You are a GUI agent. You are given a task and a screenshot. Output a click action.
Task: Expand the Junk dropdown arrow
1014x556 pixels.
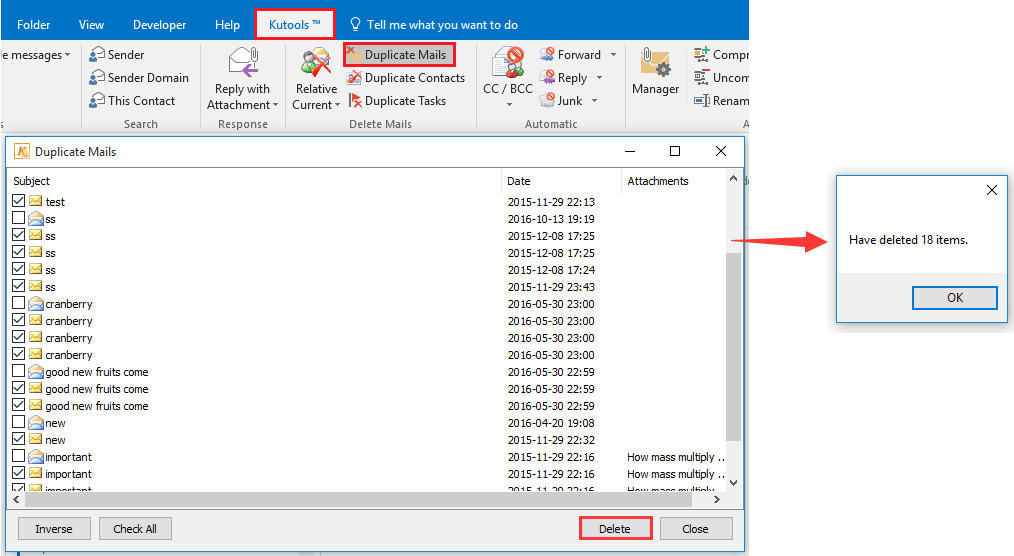(x=594, y=101)
